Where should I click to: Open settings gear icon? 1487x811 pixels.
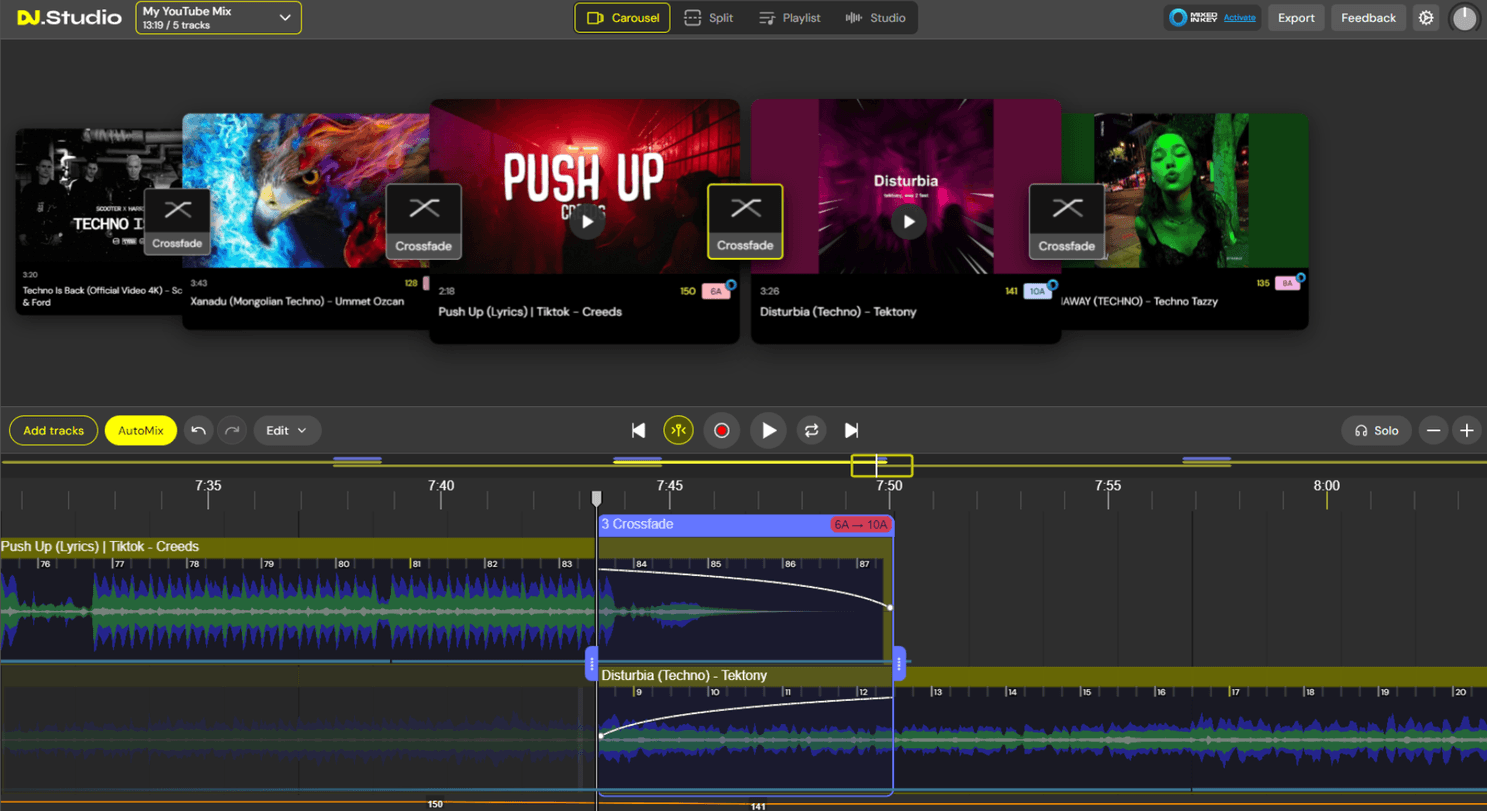(x=1426, y=18)
